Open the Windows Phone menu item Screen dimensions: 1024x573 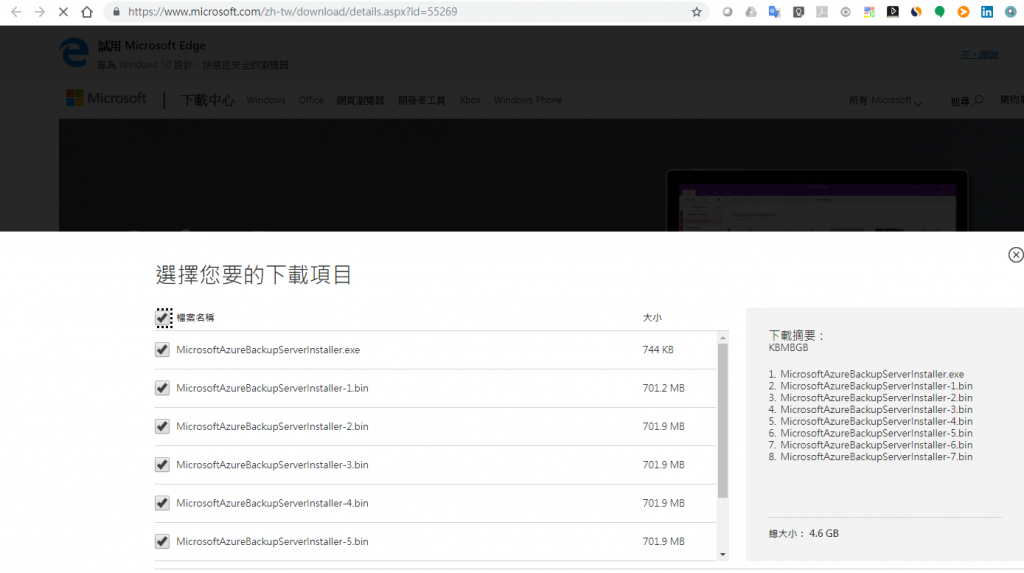(x=528, y=100)
